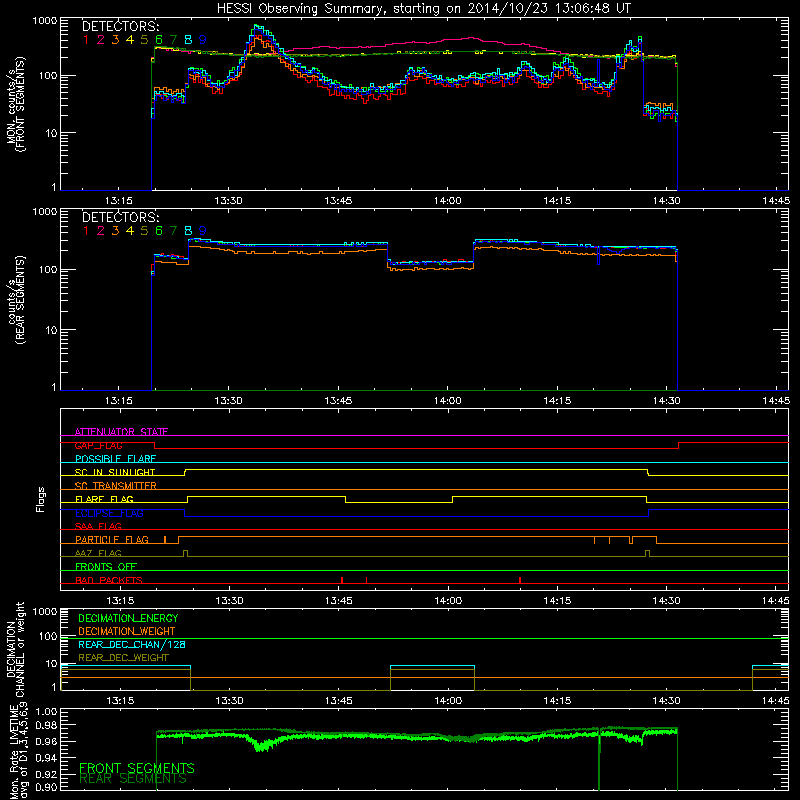Screen dimensions: 800x800
Task: Click 14:30 tick under rear segments plot
Action: pos(666,401)
